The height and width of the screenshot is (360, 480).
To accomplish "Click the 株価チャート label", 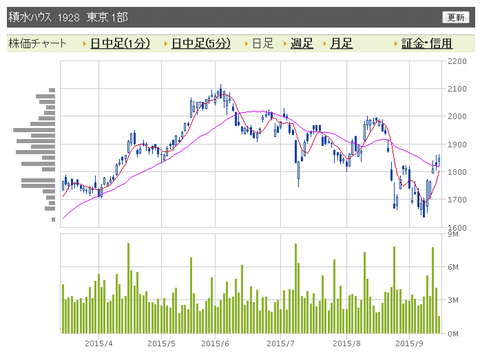I will coord(37,43).
